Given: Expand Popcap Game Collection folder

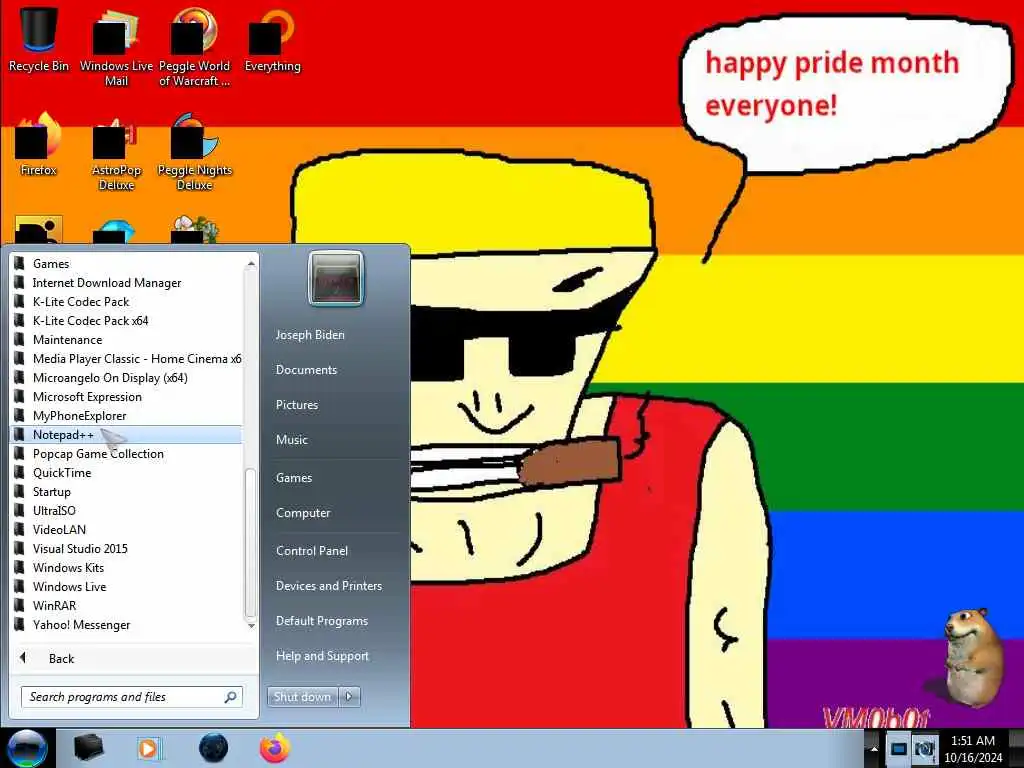Looking at the screenshot, I should (x=125, y=454).
